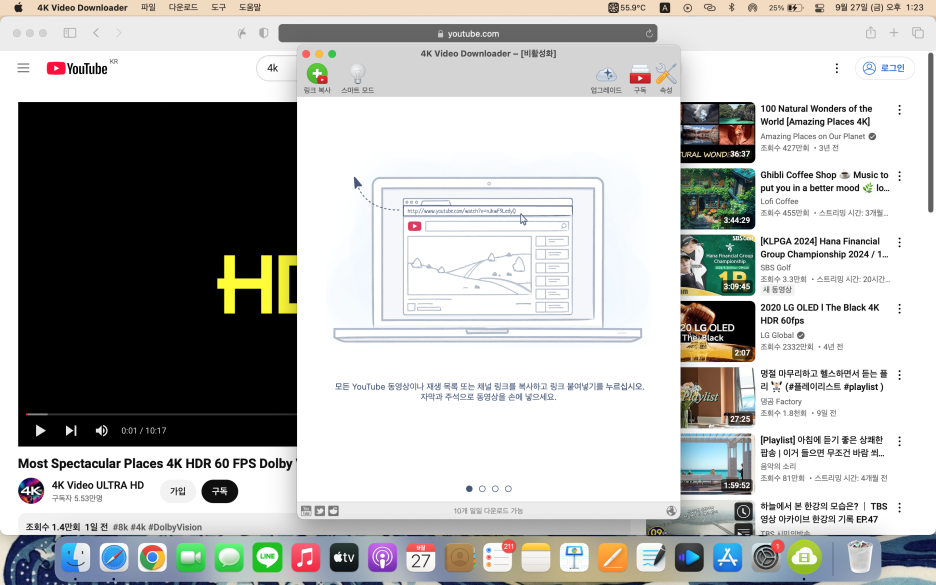
Task: Open more options for KLPGA 2024 video
Action: [900, 242]
